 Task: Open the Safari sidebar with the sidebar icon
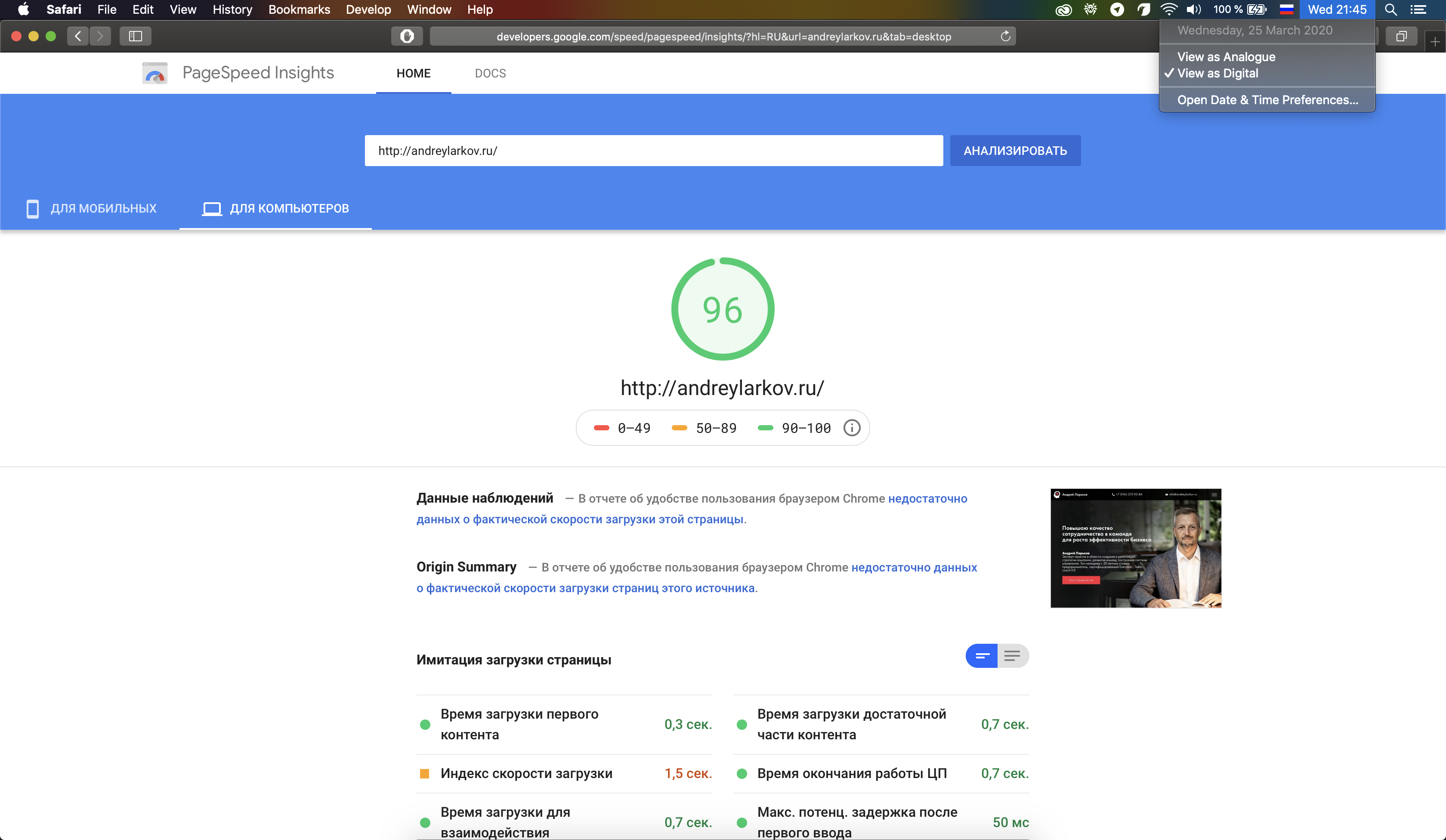coord(136,36)
